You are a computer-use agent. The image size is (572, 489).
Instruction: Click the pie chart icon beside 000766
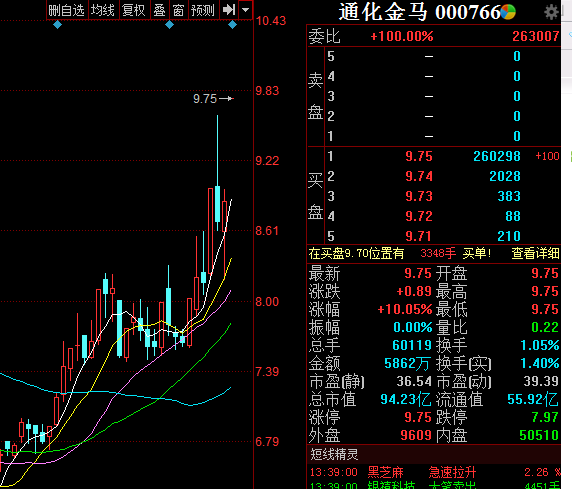508,12
